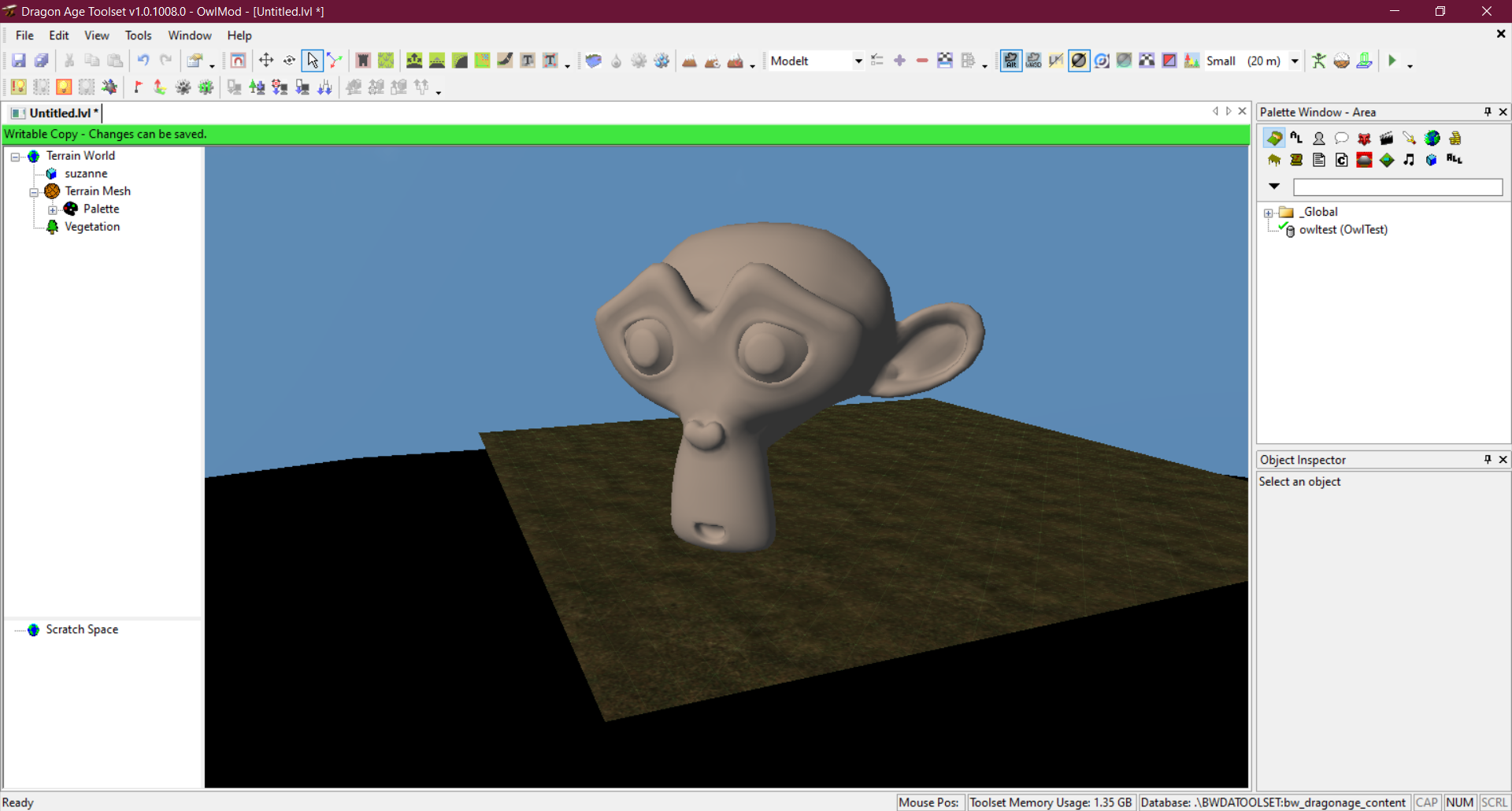Toggle the black sphere shading button
1512x811 pixels.
1079,61
